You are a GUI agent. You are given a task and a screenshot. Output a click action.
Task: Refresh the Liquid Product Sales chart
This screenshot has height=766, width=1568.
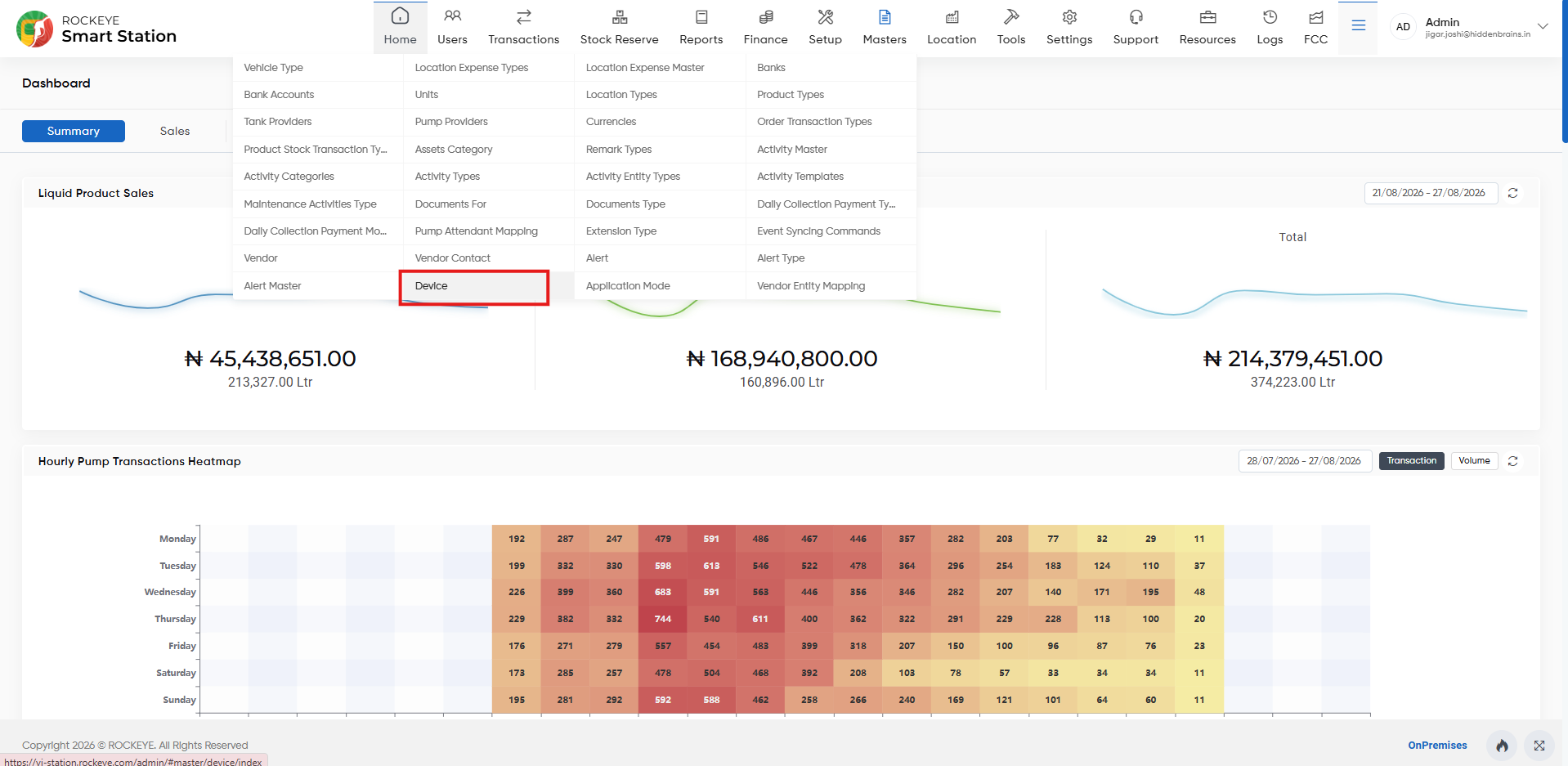coord(1513,193)
